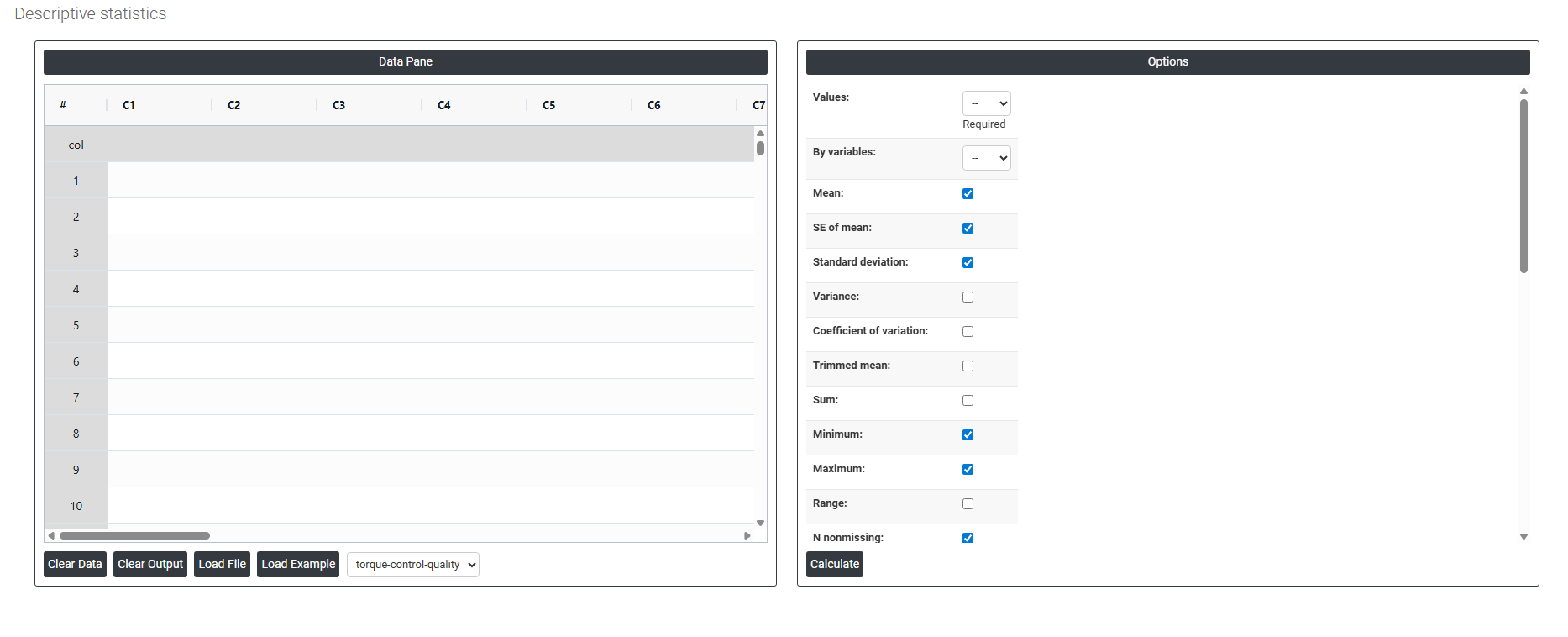Image resolution: width=1568 pixels, height=637 pixels.
Task: Open the Values dropdown
Action: (x=986, y=103)
